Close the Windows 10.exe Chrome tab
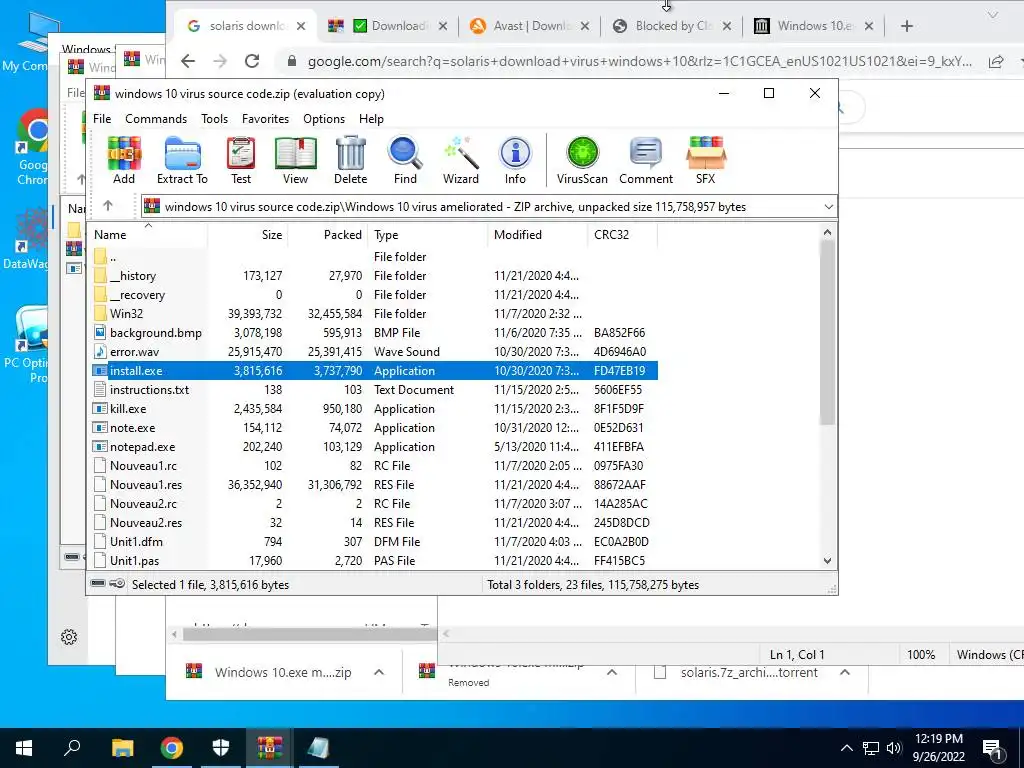1024x768 pixels. pyautogui.click(x=869, y=25)
